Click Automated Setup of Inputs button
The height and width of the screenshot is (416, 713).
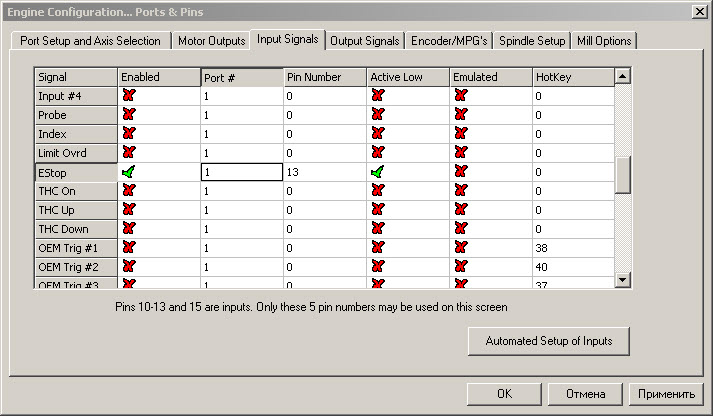(549, 341)
